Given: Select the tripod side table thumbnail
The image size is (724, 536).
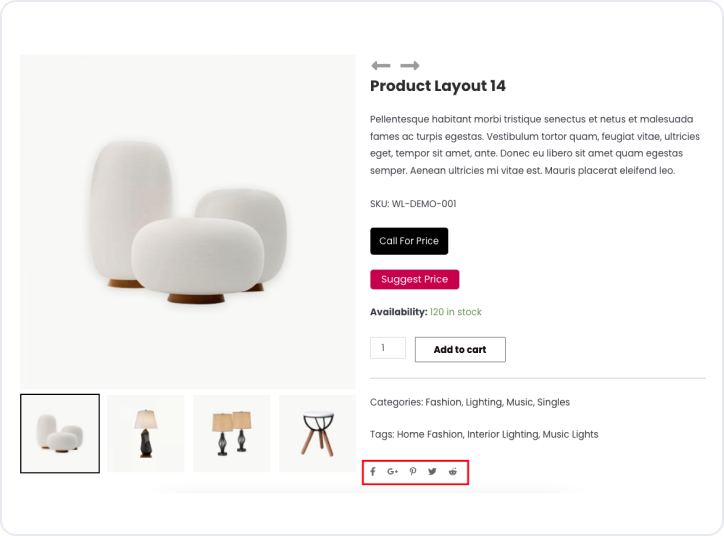Looking at the screenshot, I should pos(317,433).
